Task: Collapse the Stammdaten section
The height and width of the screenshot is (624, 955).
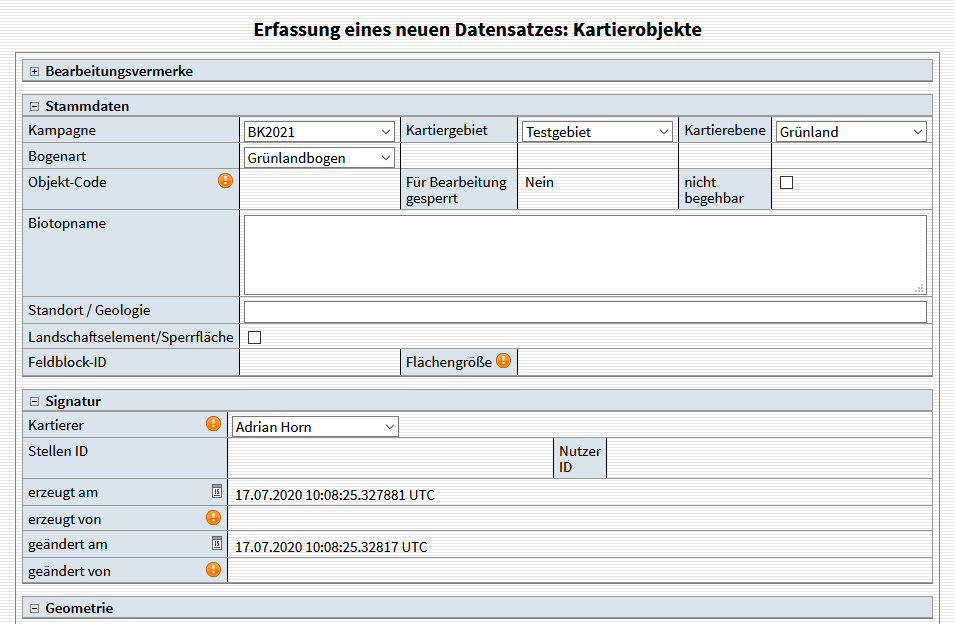Action: pos(35,106)
